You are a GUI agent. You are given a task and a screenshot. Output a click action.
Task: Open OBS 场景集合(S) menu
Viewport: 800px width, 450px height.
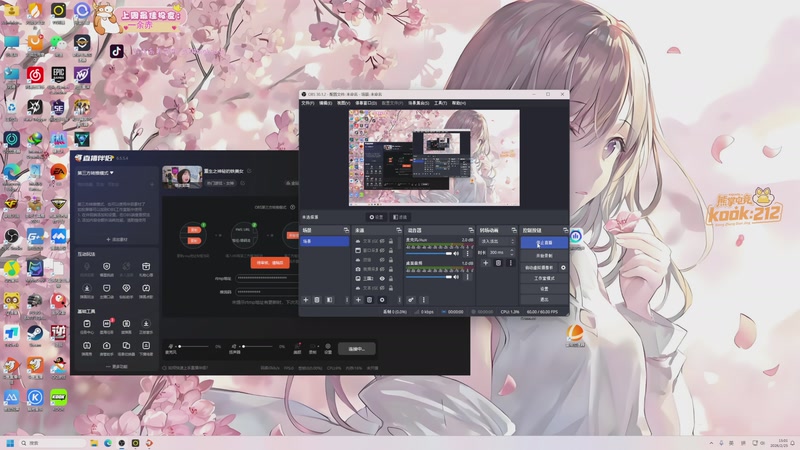(x=418, y=103)
